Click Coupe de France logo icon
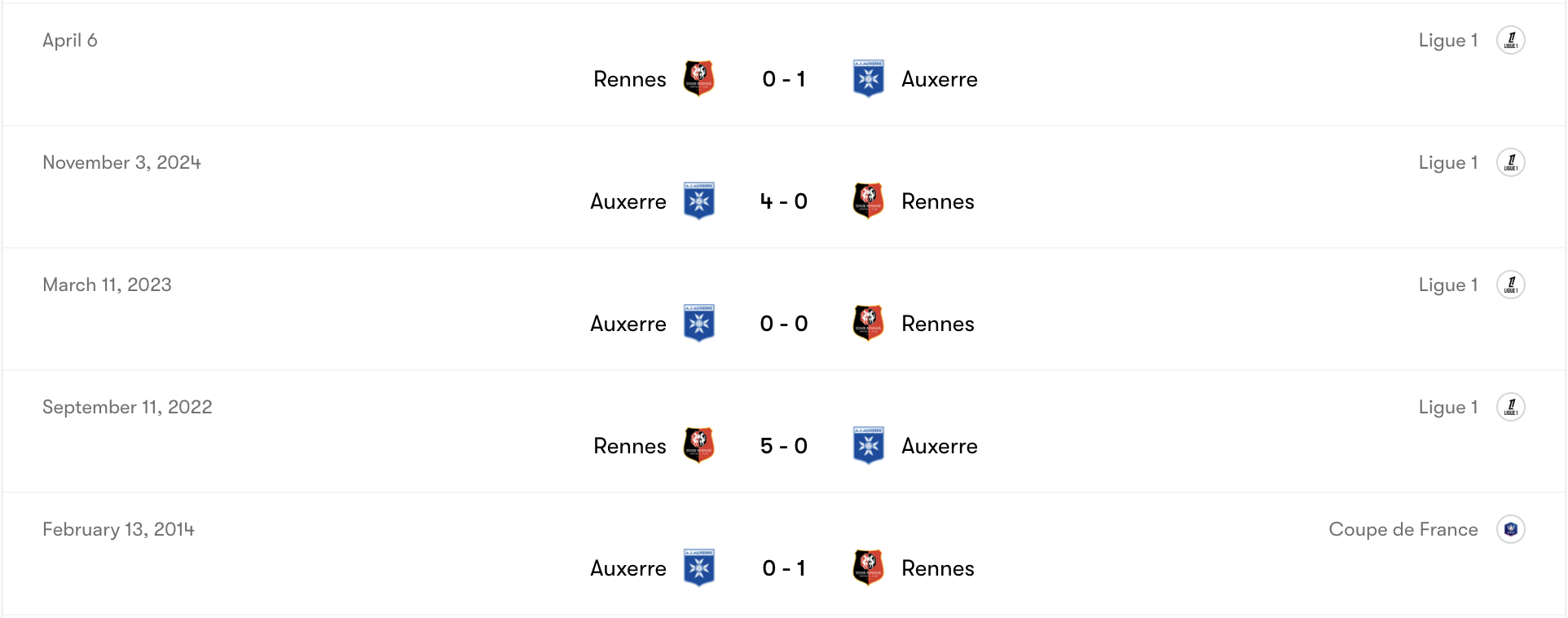 (x=1510, y=529)
